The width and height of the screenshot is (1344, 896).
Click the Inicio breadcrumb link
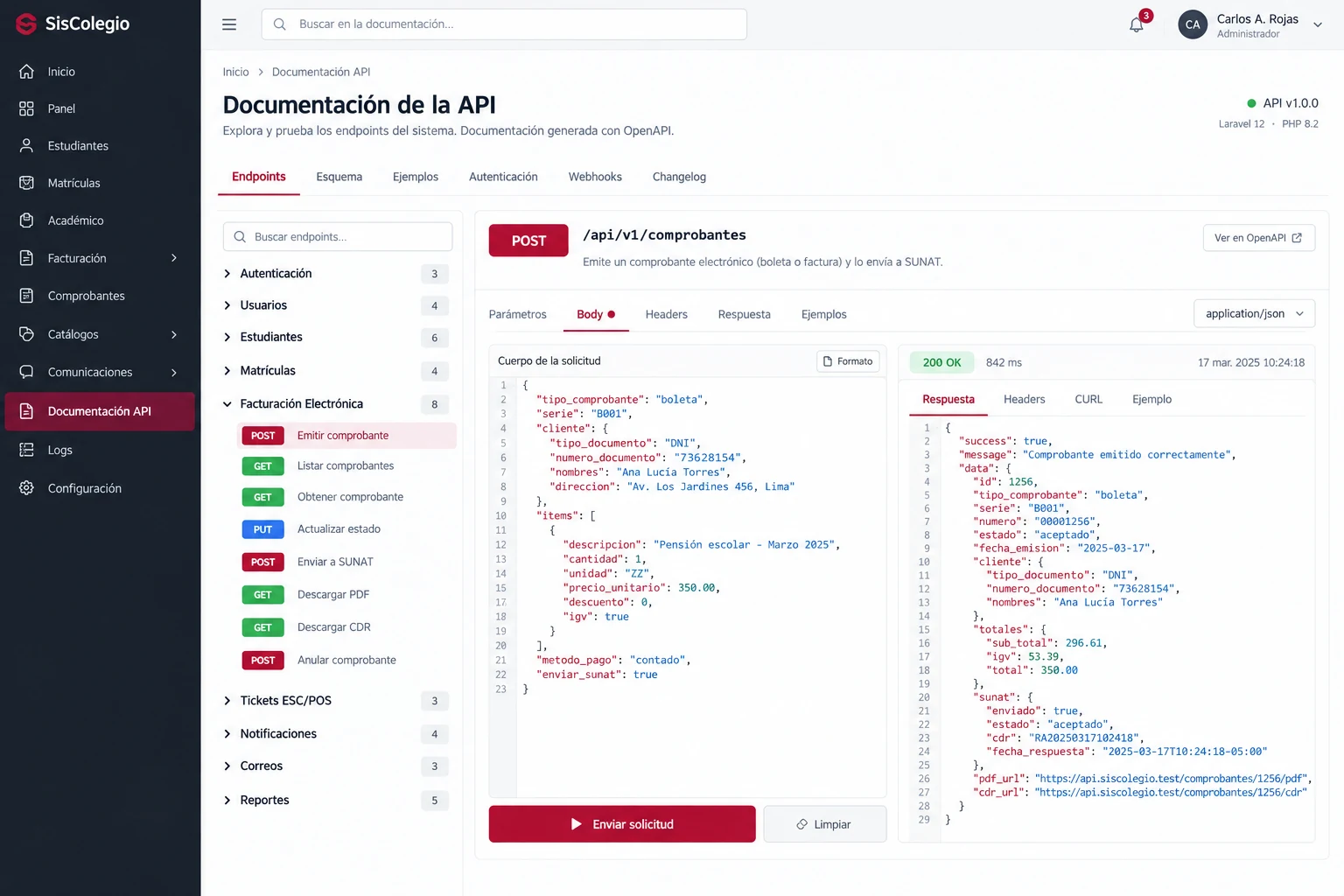(235, 72)
